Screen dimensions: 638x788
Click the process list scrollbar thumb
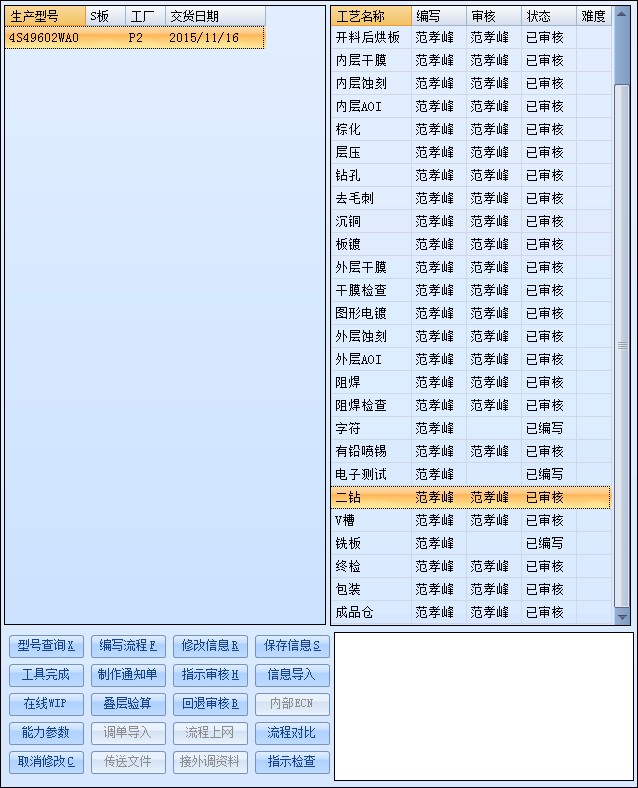coord(622,346)
